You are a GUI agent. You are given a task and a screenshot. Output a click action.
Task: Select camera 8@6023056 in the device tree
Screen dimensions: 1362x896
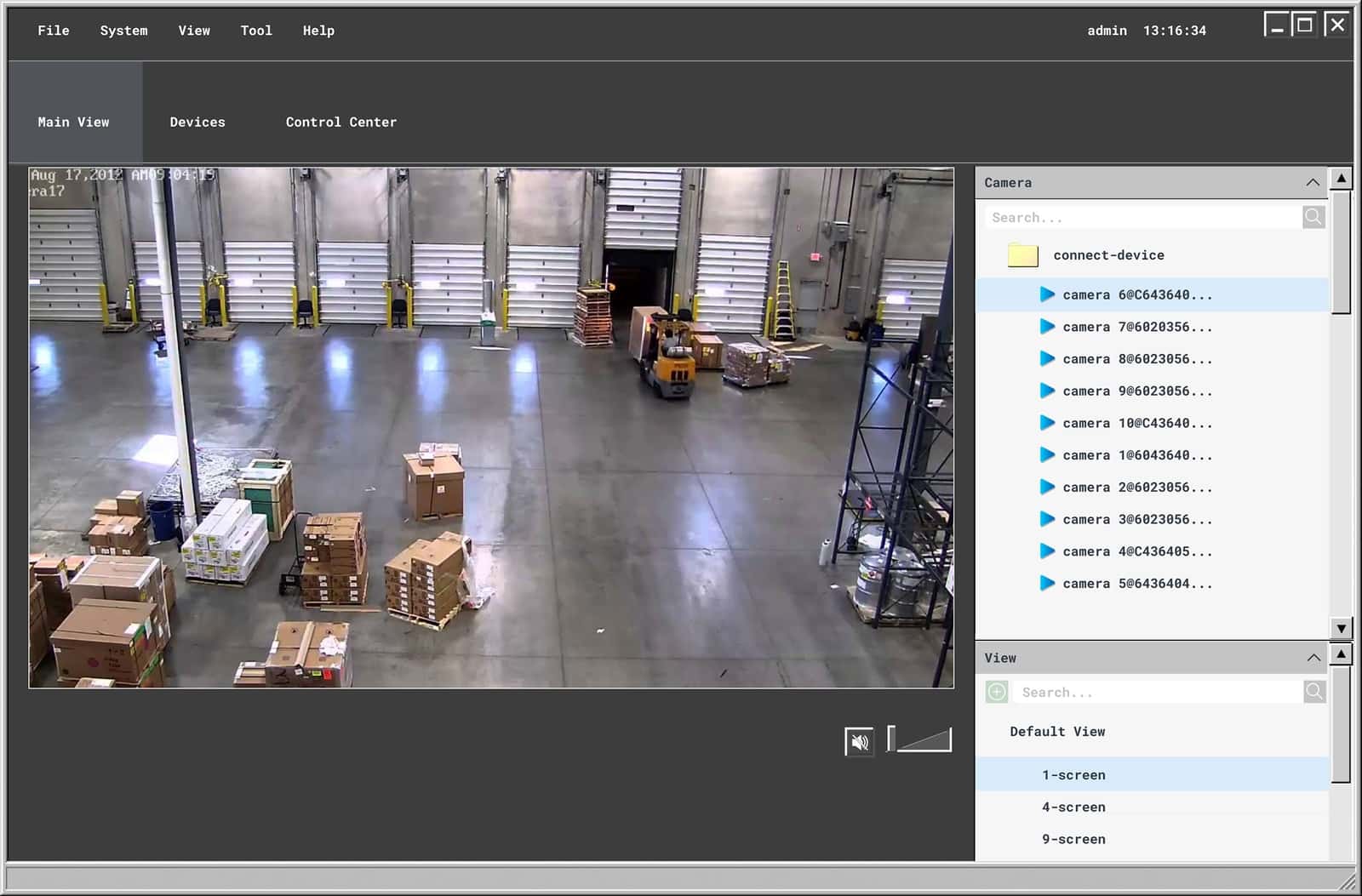(x=1137, y=359)
